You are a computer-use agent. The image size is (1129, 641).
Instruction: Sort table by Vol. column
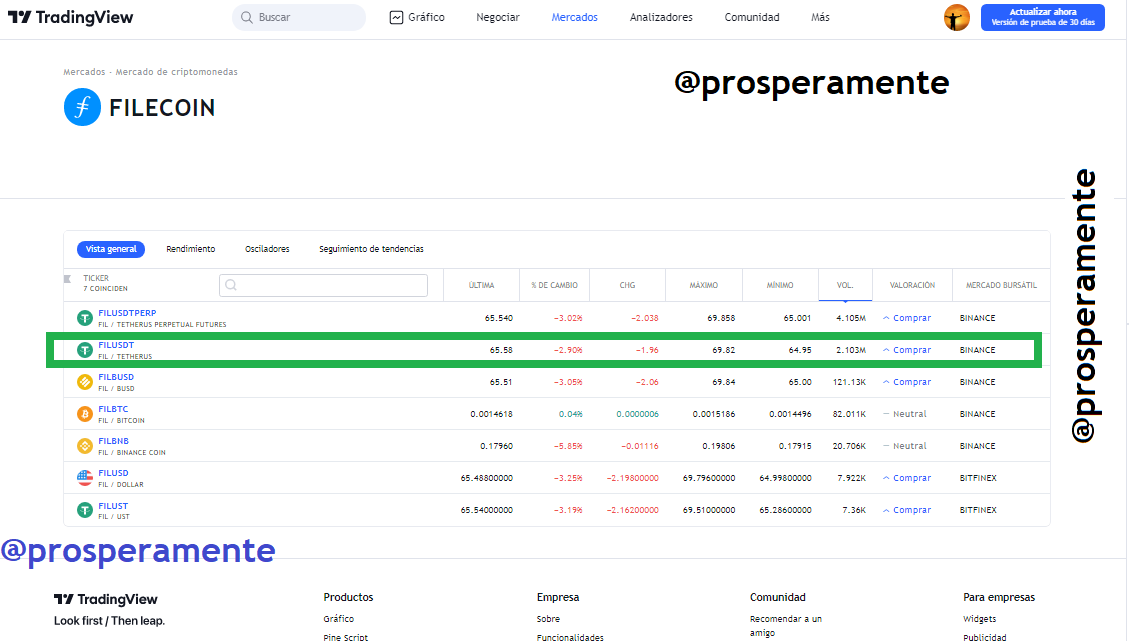coord(845,285)
